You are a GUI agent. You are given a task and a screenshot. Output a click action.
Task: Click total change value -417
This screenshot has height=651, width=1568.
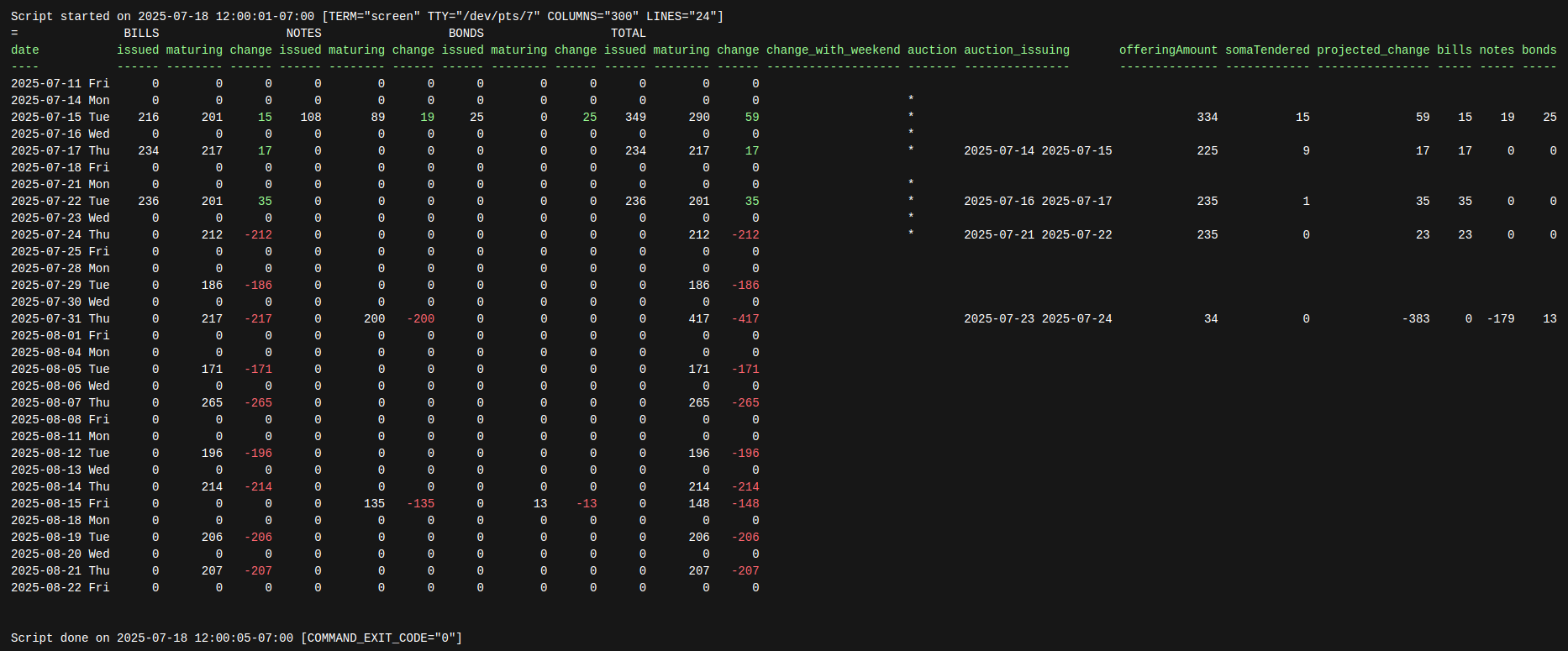(745, 319)
